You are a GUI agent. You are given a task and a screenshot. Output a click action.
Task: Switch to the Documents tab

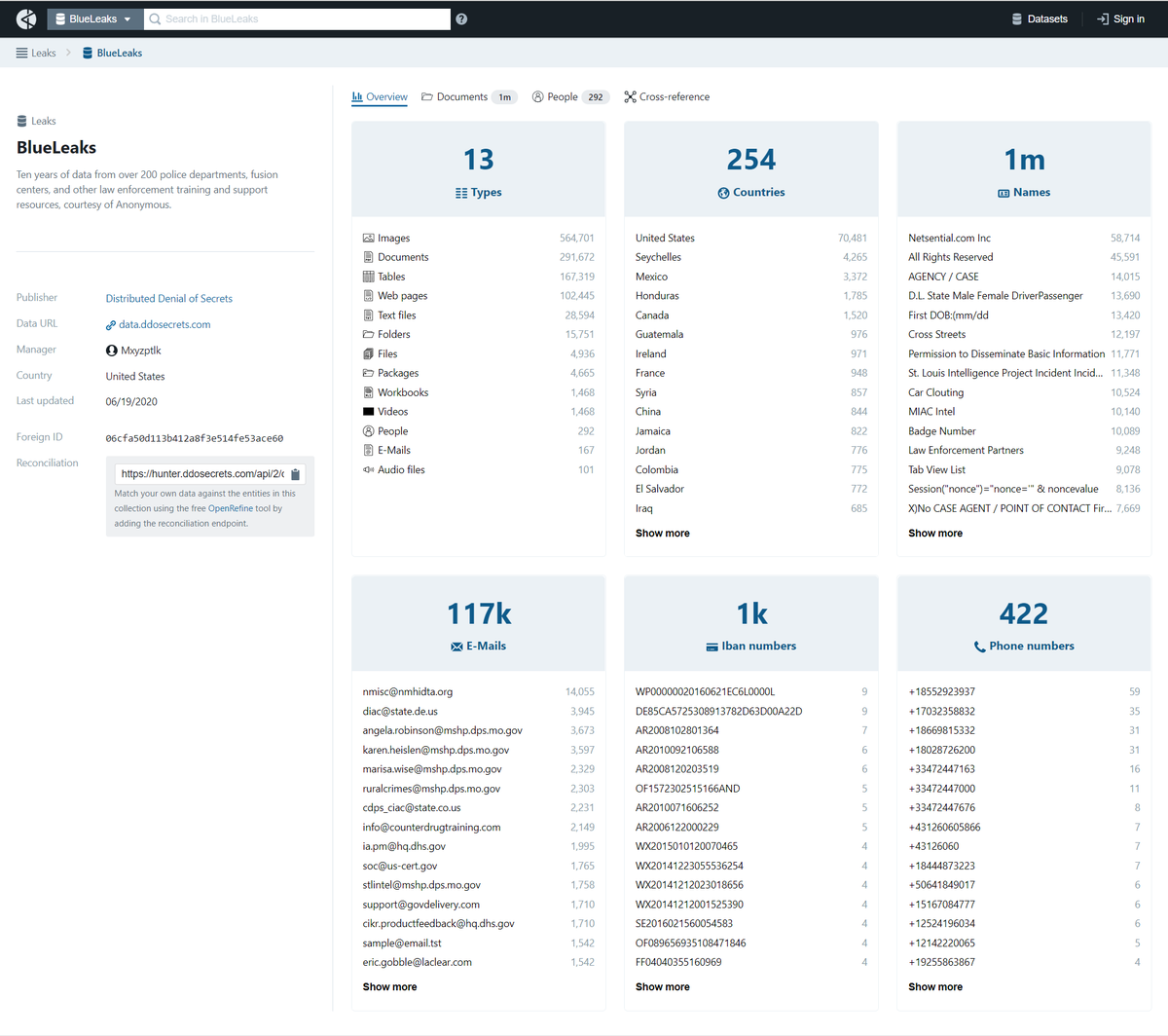(x=469, y=96)
